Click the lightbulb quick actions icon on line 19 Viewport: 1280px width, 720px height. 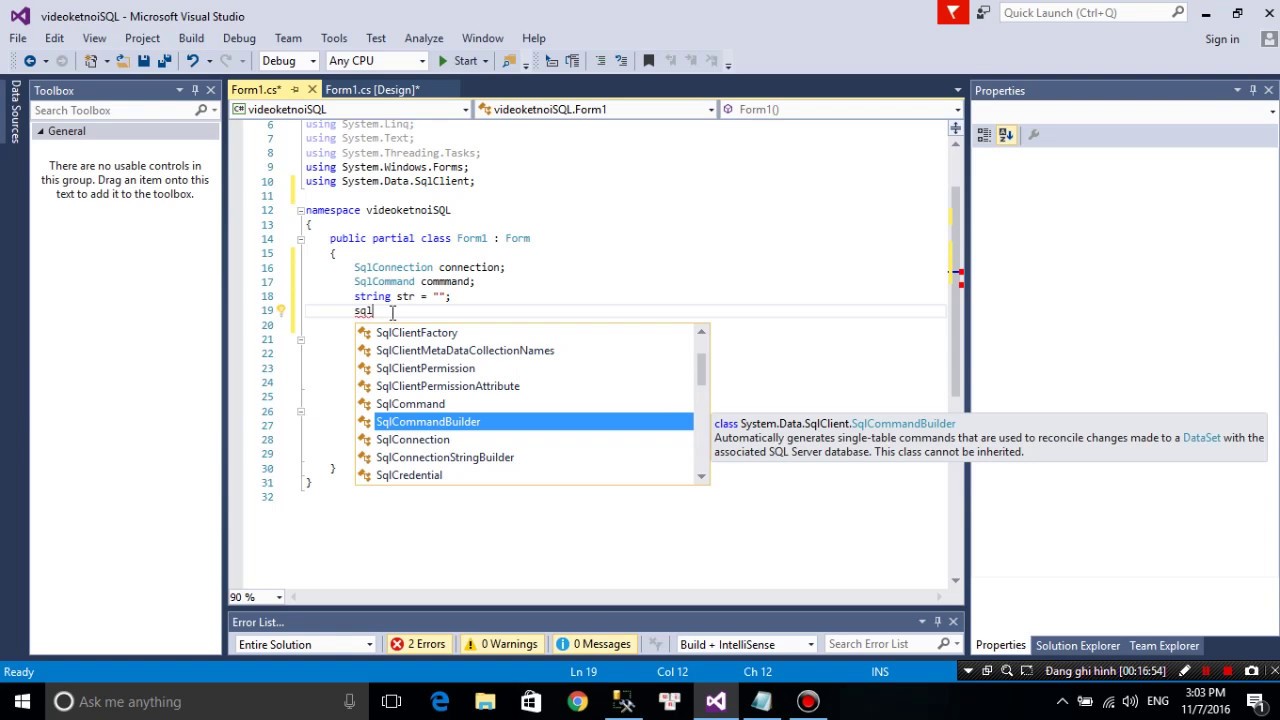click(281, 311)
